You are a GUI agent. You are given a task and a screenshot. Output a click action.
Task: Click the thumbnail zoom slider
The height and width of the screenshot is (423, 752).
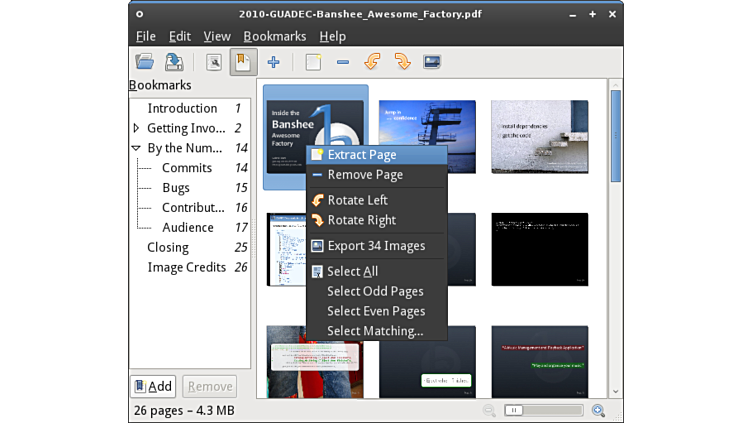coord(543,410)
